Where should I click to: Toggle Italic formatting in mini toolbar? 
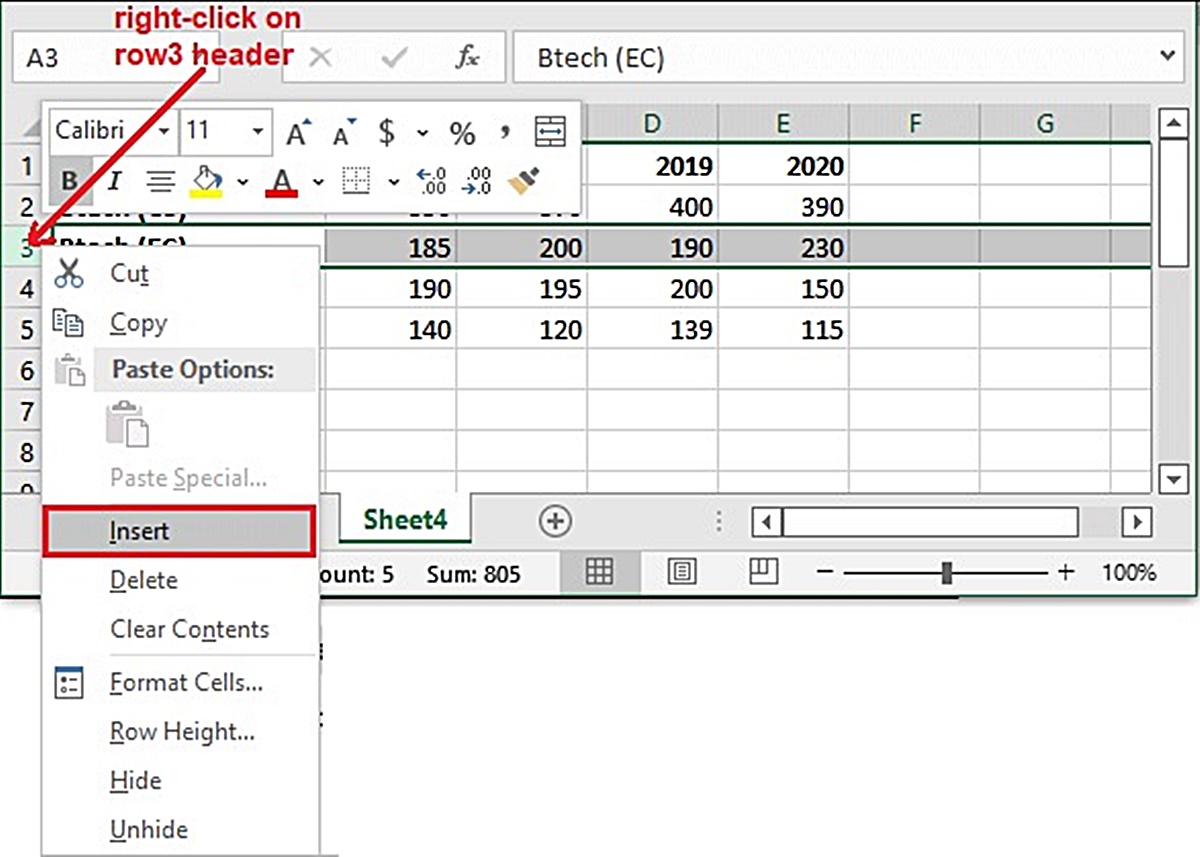click(x=114, y=181)
